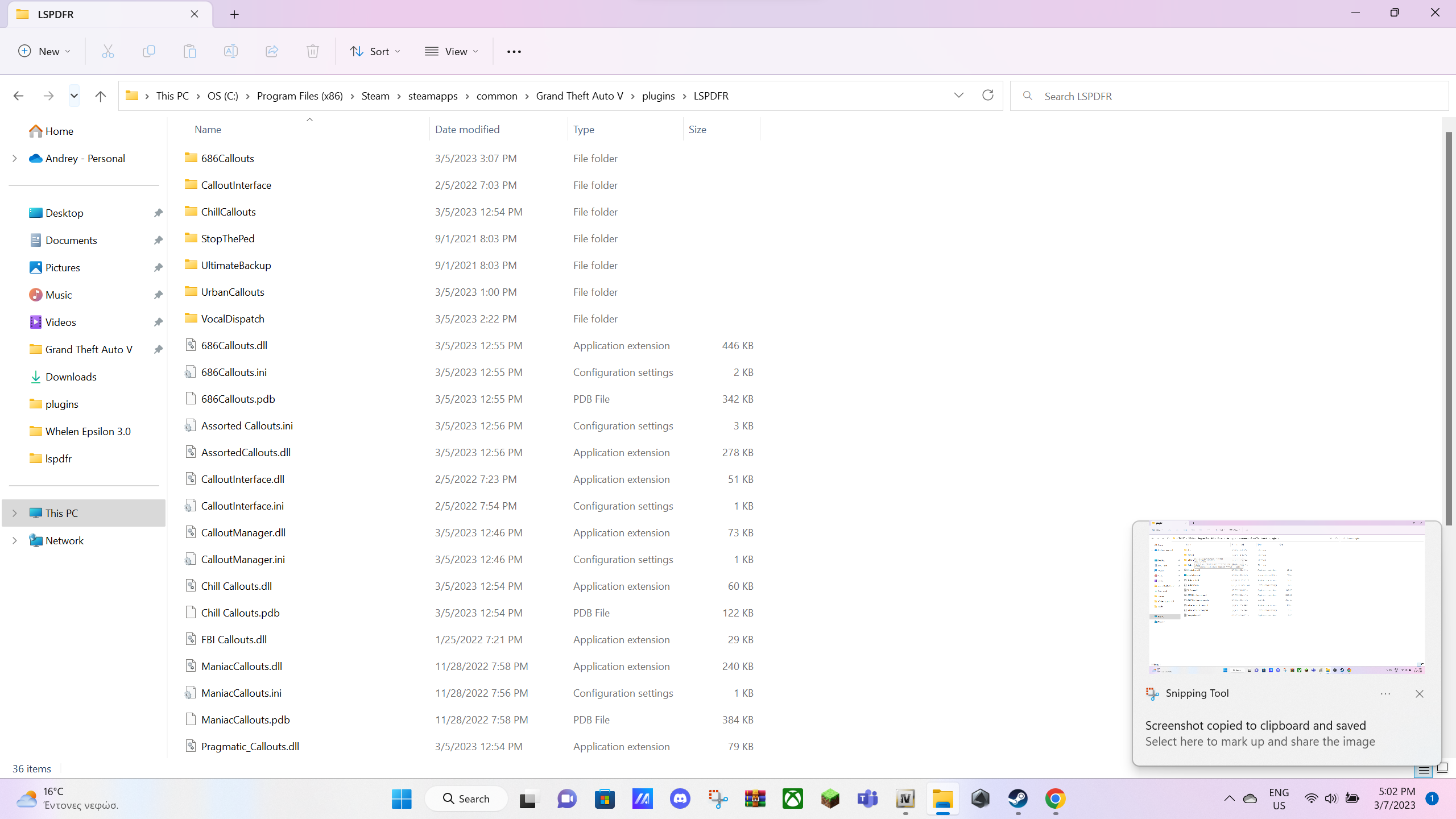Open the See more options menu

click(514, 51)
